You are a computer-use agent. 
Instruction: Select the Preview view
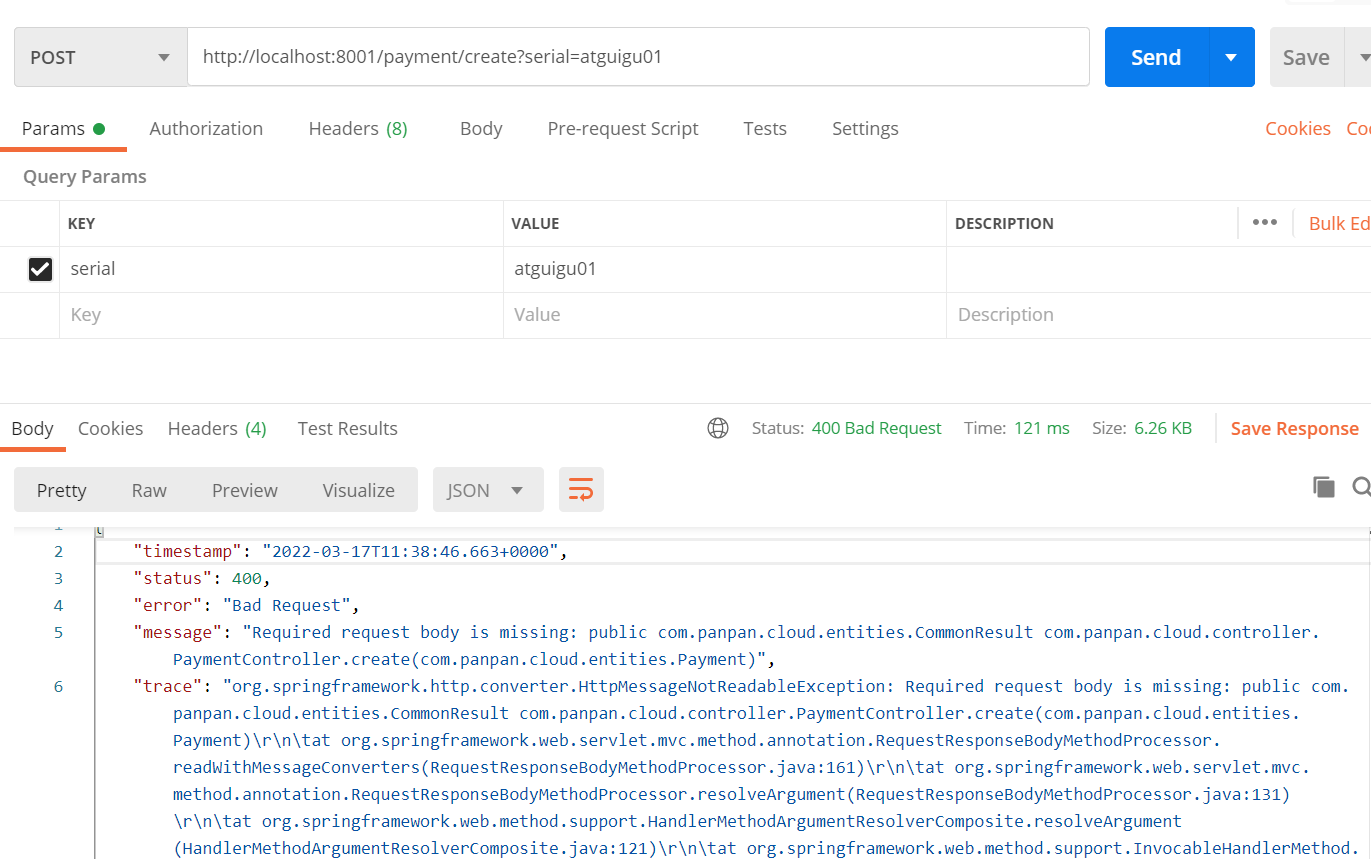(245, 490)
